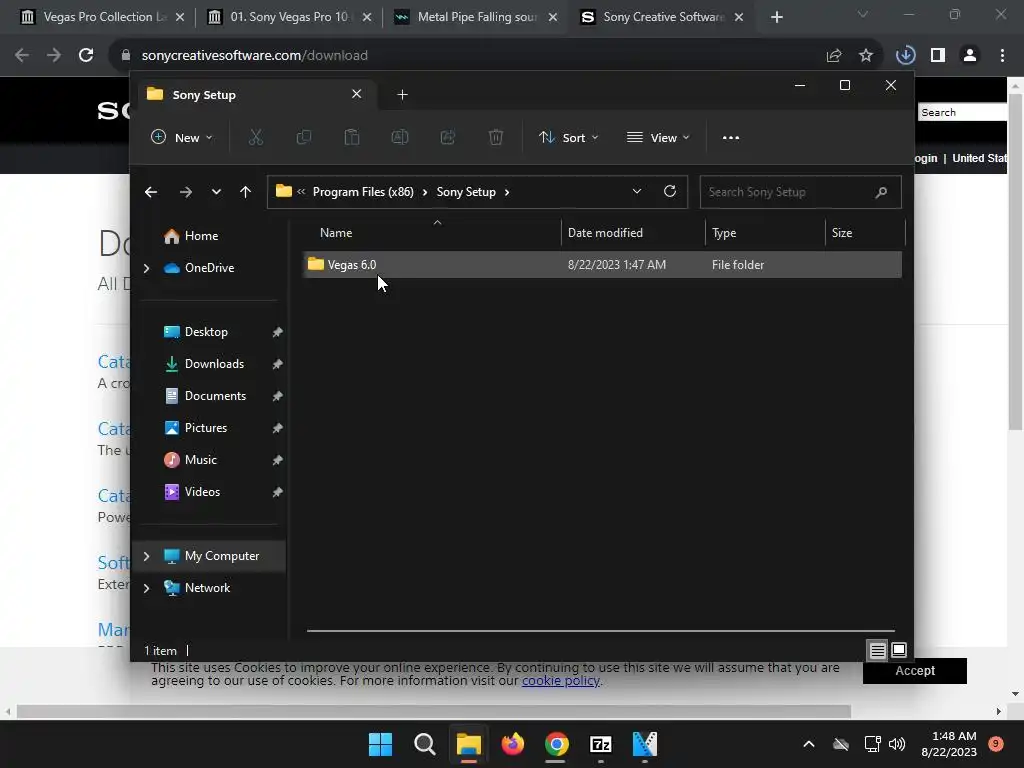1024x768 pixels.
Task: Click the Paste icon in Explorer toolbar
Action: point(352,137)
